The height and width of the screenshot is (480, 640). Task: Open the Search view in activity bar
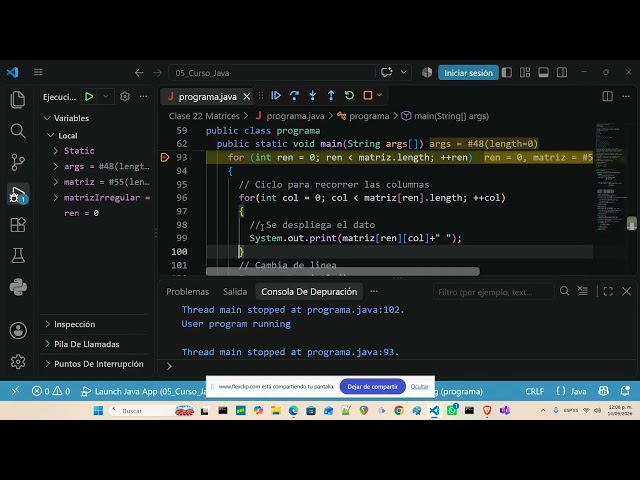pyautogui.click(x=18, y=131)
